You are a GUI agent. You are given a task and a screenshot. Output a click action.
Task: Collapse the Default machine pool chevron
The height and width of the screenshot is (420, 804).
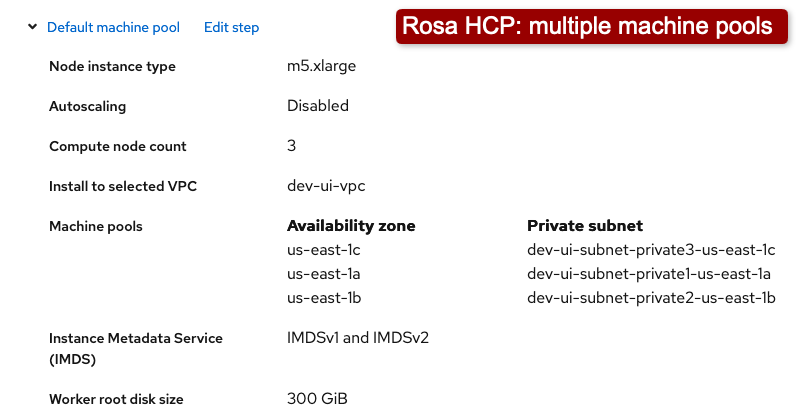pos(33,28)
